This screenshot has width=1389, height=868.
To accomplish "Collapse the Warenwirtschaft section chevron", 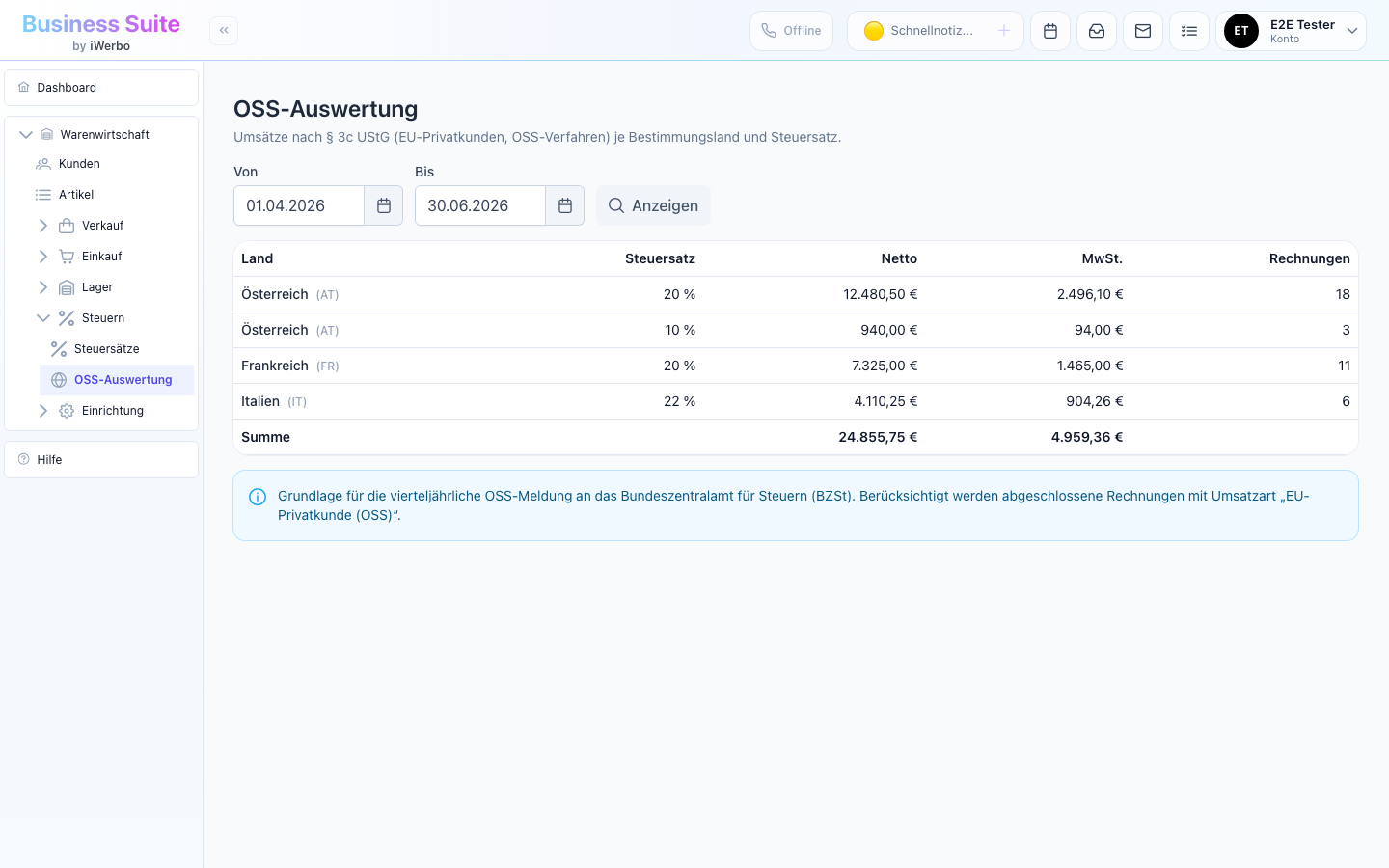I will [x=26, y=135].
